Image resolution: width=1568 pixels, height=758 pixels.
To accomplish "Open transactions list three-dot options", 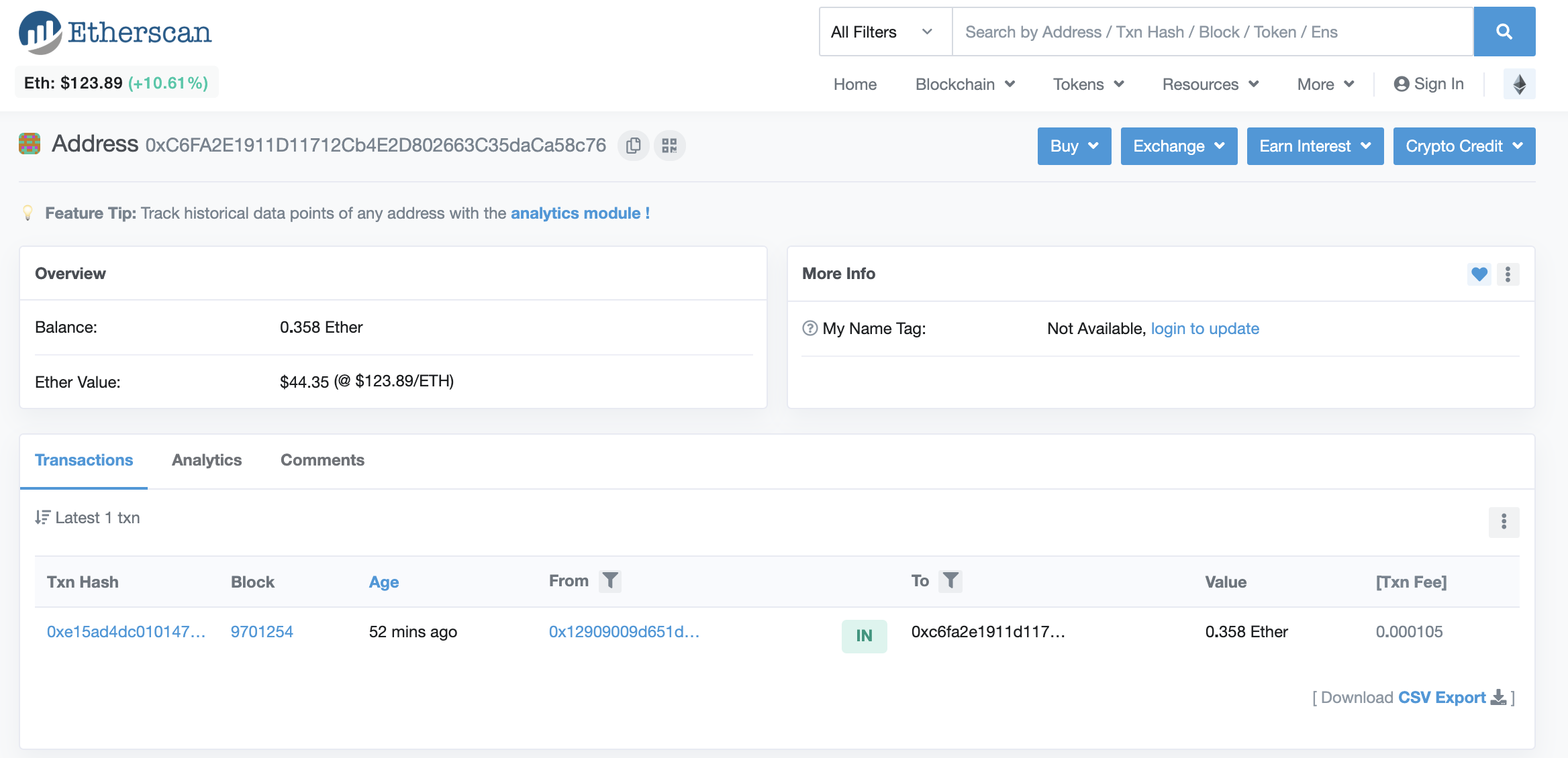I will pos(1504,522).
